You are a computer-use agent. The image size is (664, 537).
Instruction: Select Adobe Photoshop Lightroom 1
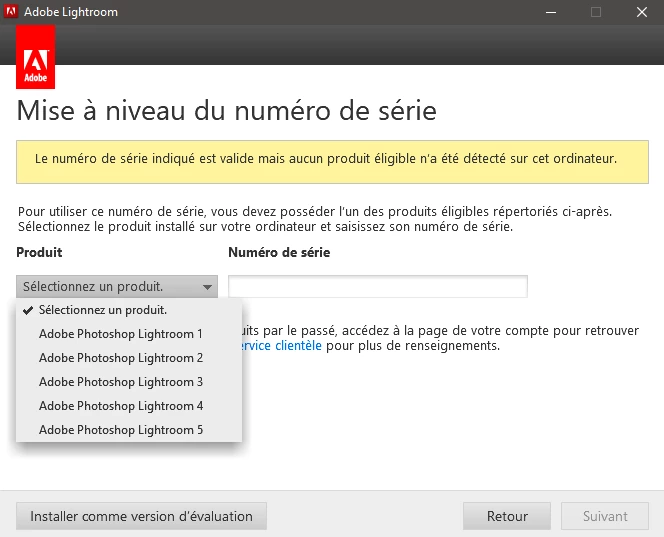pos(129,334)
